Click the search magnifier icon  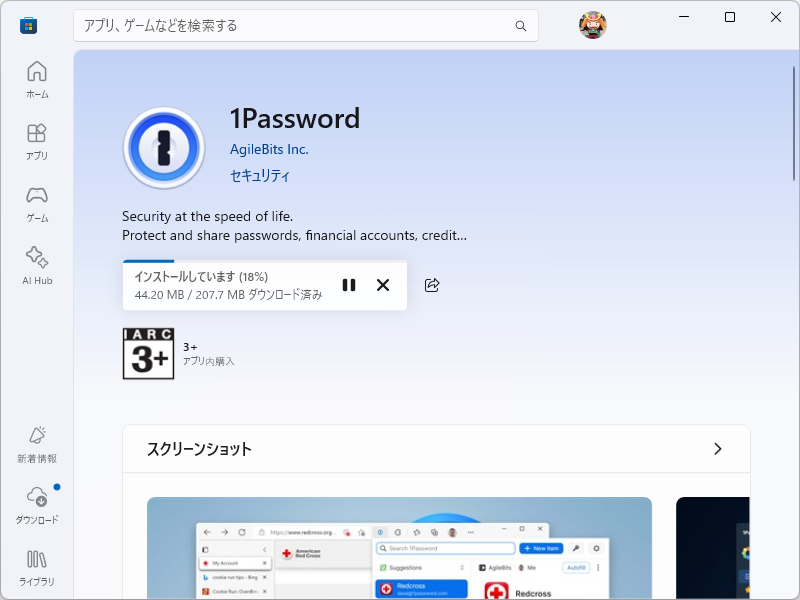coord(520,26)
